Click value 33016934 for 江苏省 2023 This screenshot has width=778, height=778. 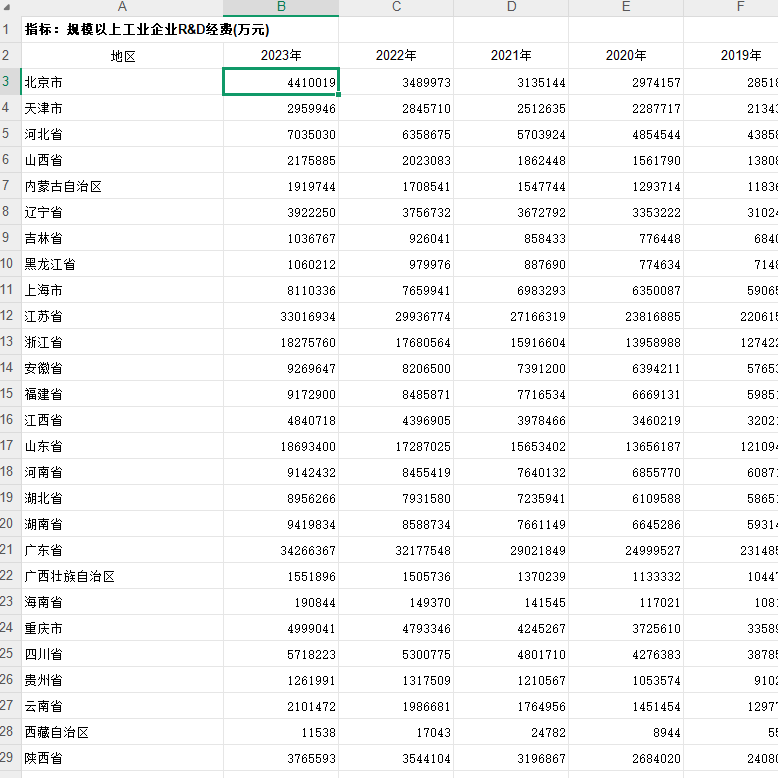pos(281,316)
